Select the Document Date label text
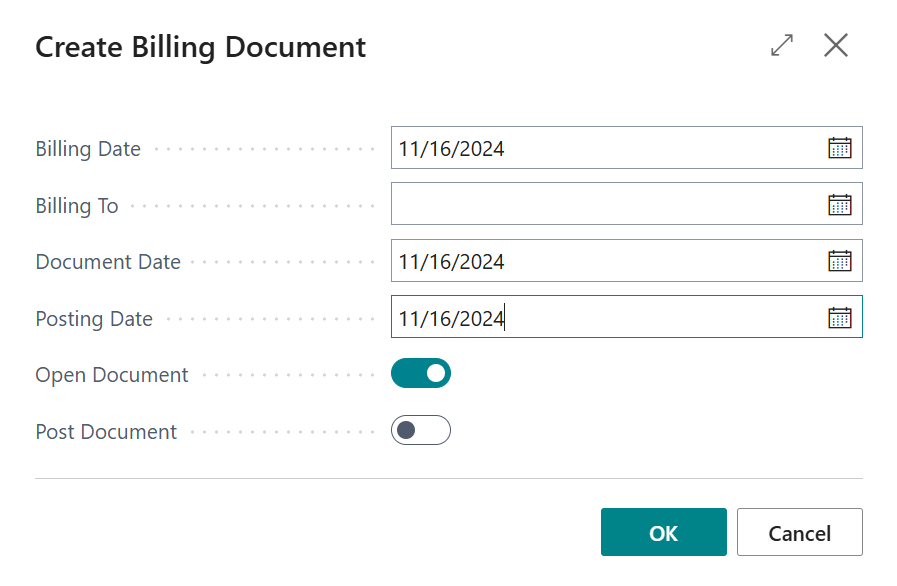The width and height of the screenshot is (897, 586). (x=108, y=262)
